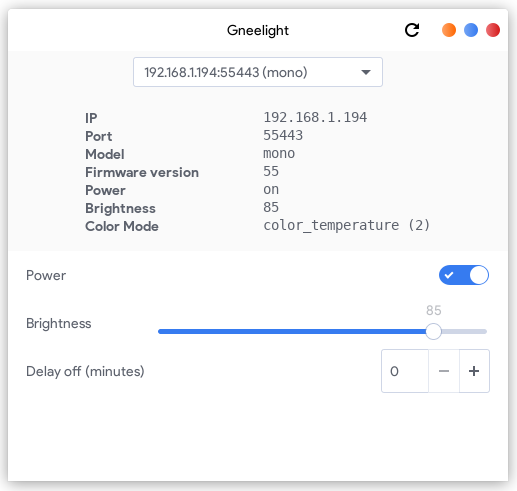Image resolution: width=517 pixels, height=491 pixels.
Task: Click the Power status value on
Action: tap(271, 189)
